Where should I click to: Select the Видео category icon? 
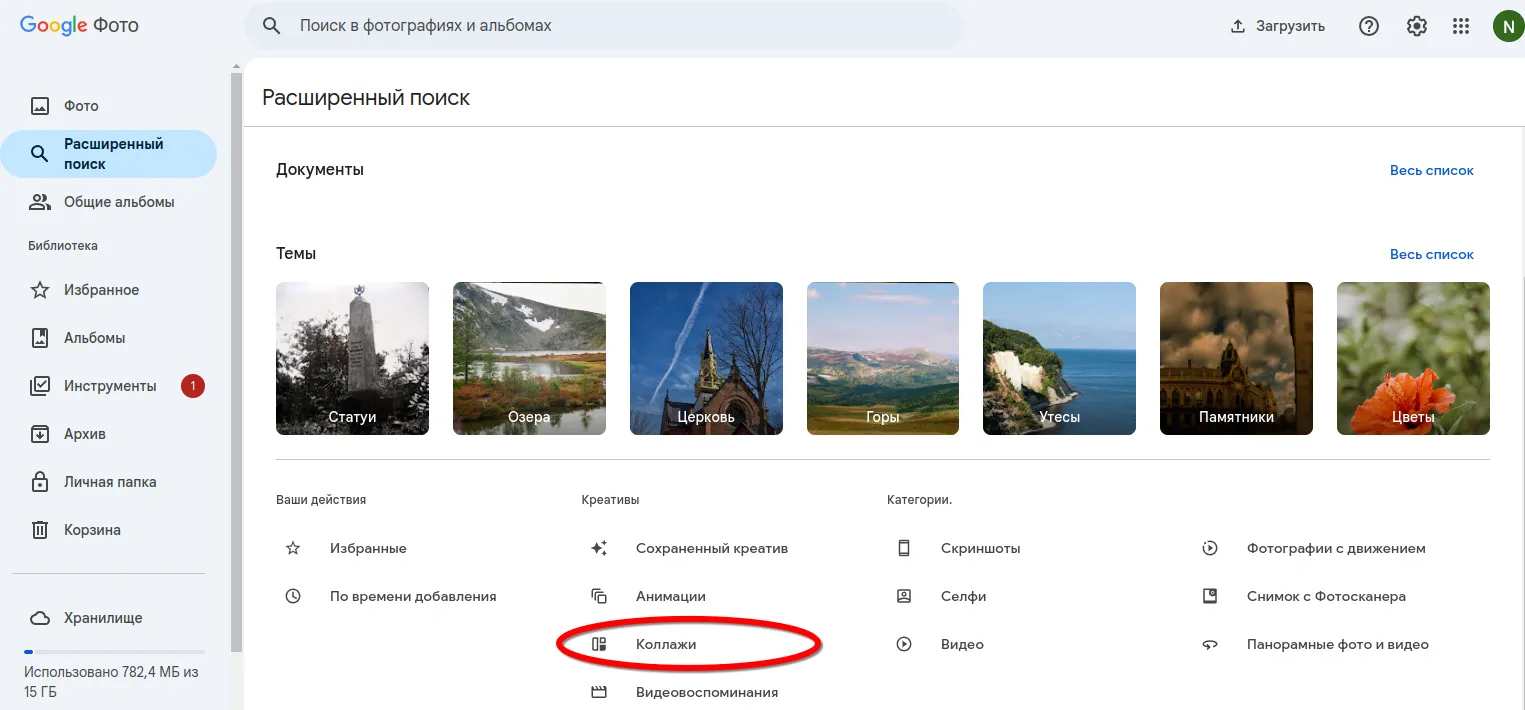pyautogui.click(x=904, y=643)
